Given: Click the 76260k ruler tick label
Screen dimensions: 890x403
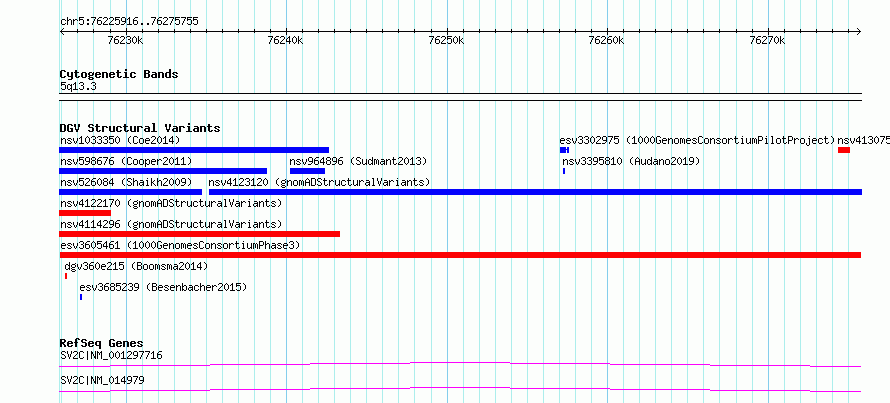Looking at the screenshot, I should (x=606, y=41).
